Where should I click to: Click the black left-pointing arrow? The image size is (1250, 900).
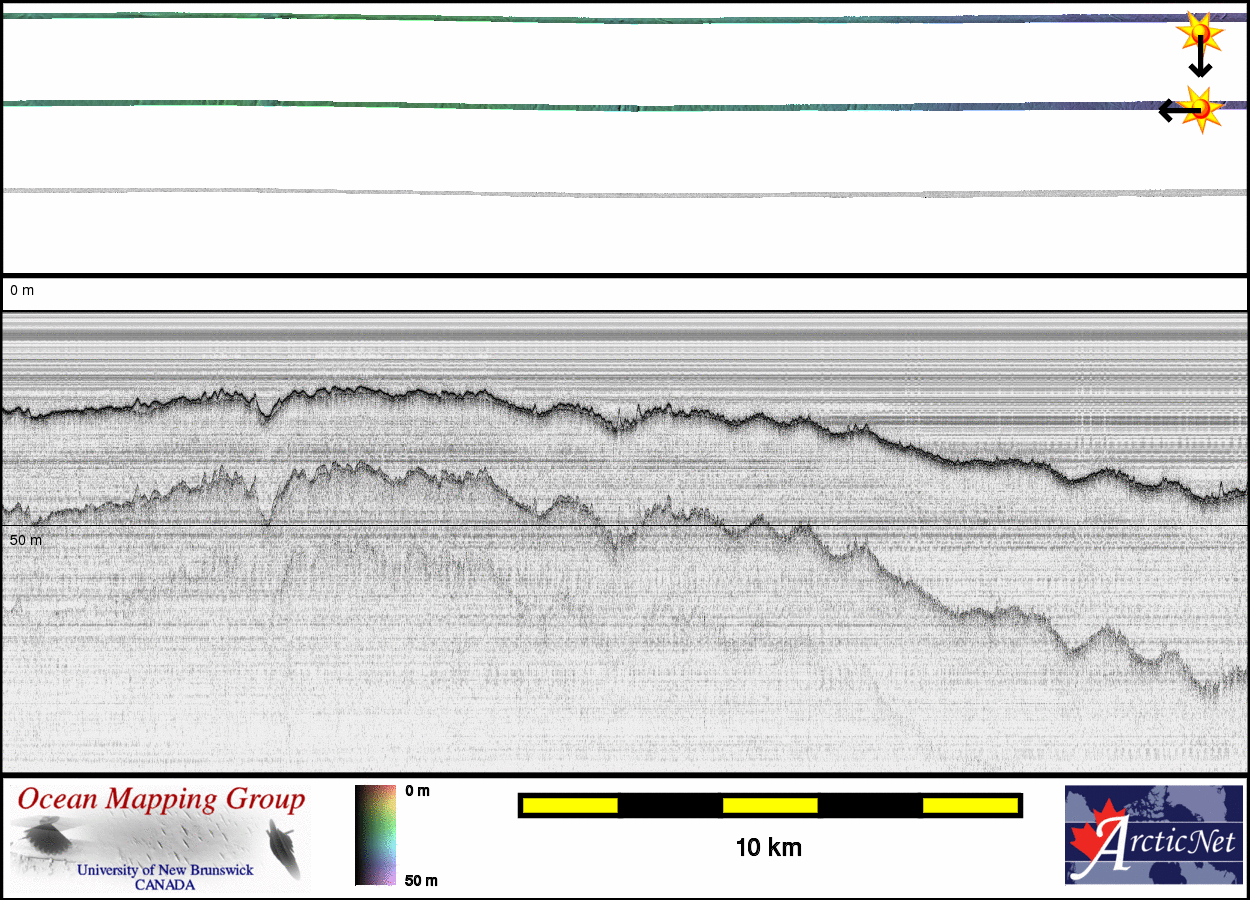tap(1174, 110)
